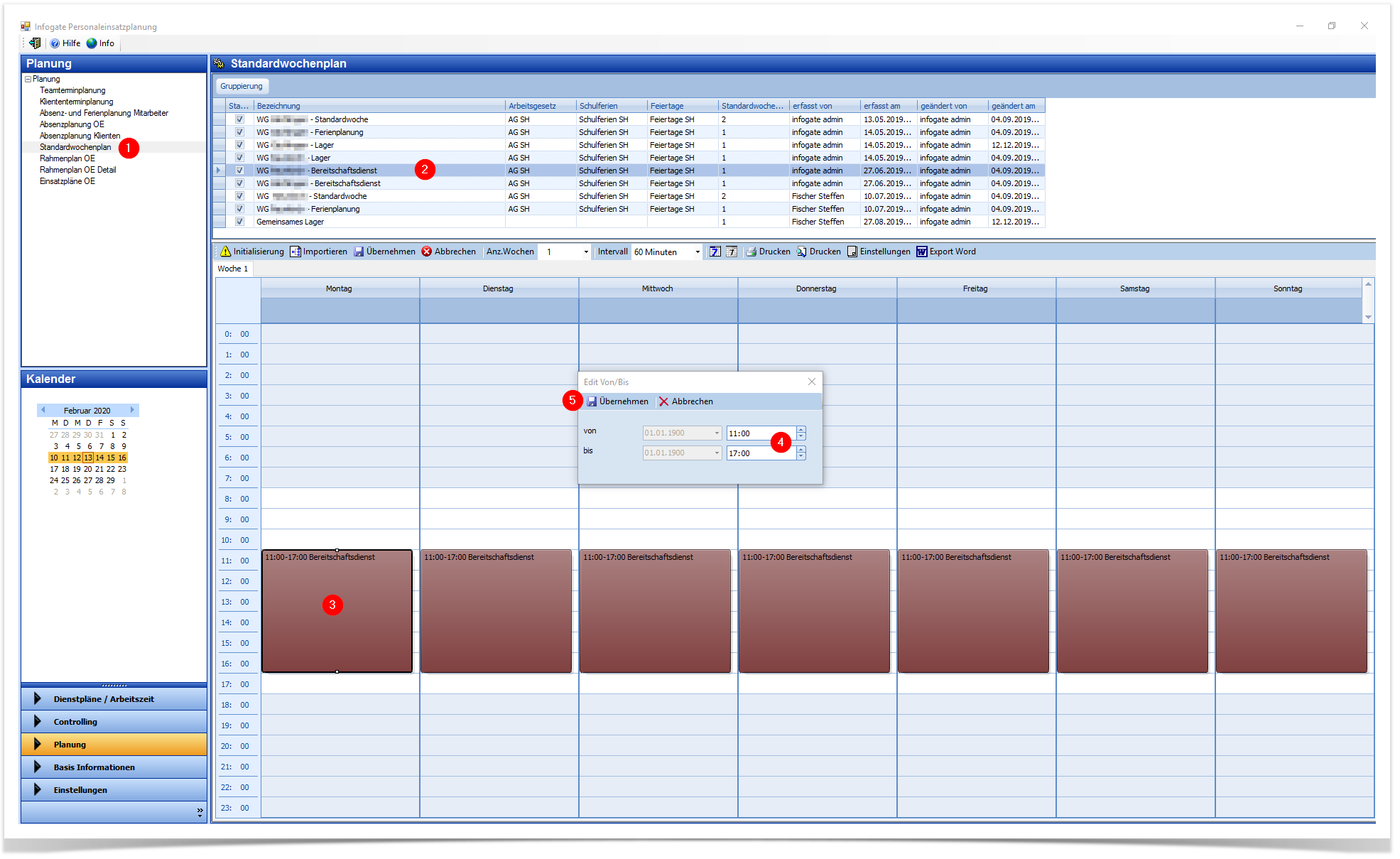Open Einstellungen from the plan toolbar

point(879,252)
